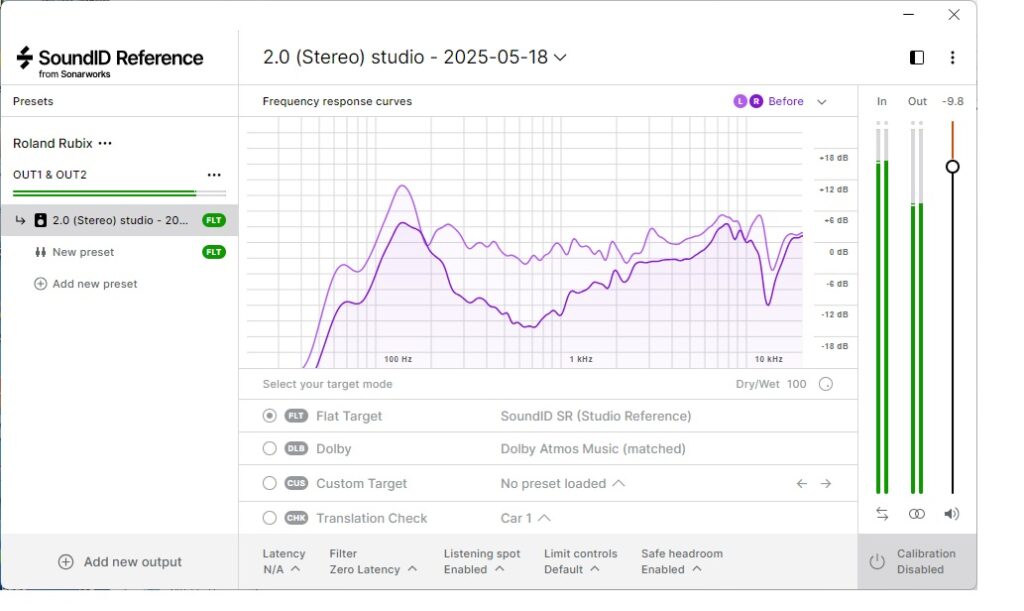Expand the stereo studio profile dropdown
1024x611 pixels.
pyautogui.click(x=560, y=58)
